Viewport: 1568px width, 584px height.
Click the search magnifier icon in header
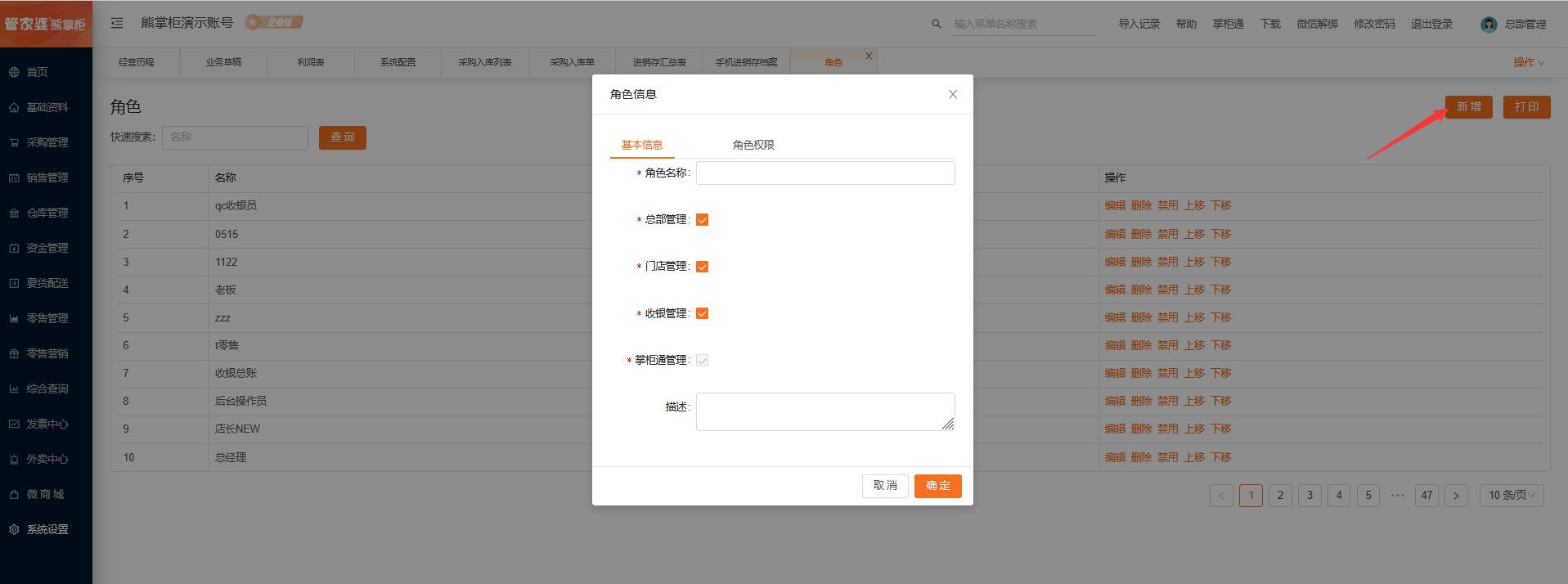937,24
